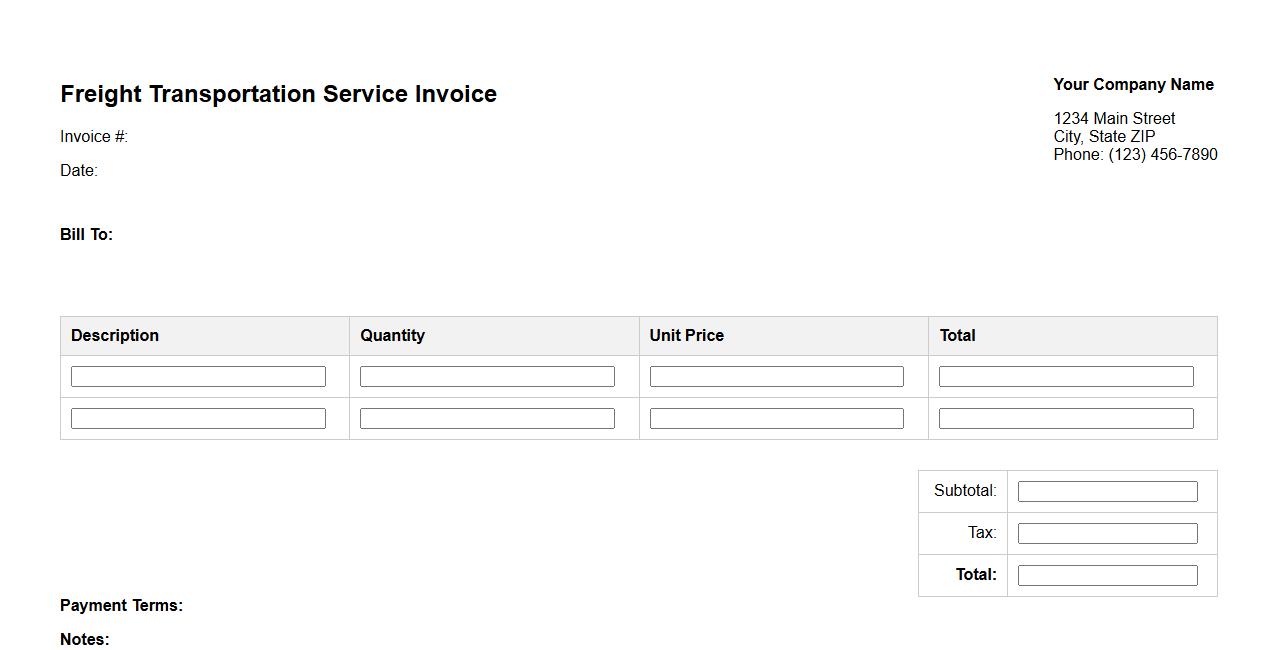Click the Freight Transportation Service Invoice heading
The width and height of the screenshot is (1278, 650).
pos(278,94)
